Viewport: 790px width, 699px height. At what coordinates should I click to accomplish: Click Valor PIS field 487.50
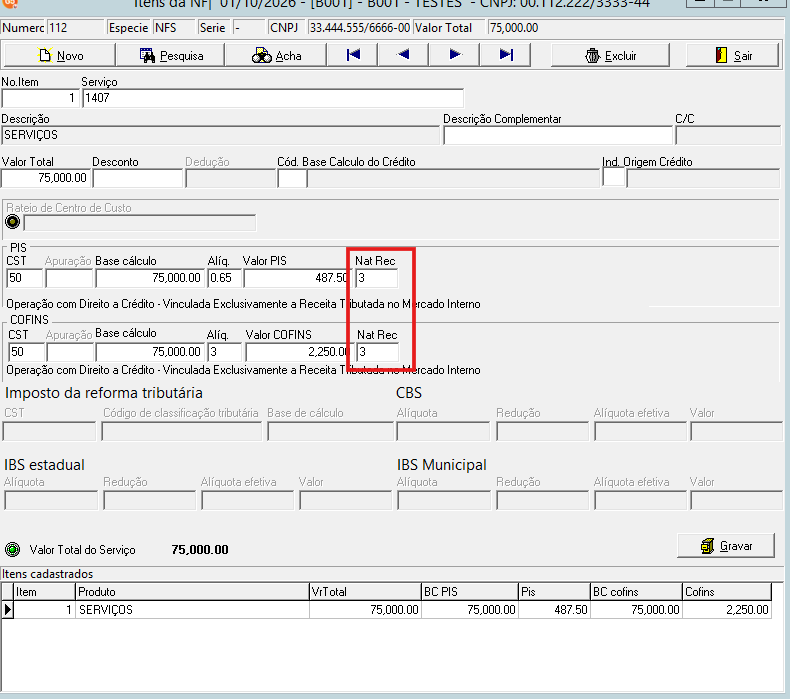[297, 278]
